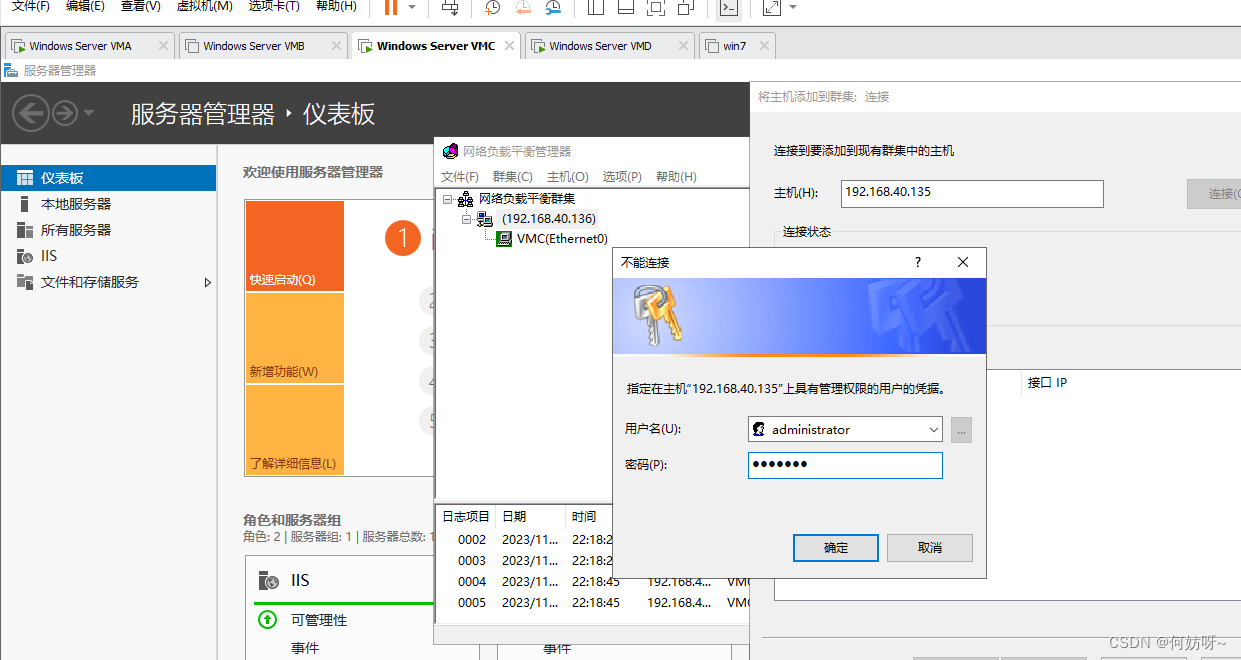Click the Server Manager back arrow
Image resolution: width=1241 pixels, height=660 pixels.
click(31, 113)
